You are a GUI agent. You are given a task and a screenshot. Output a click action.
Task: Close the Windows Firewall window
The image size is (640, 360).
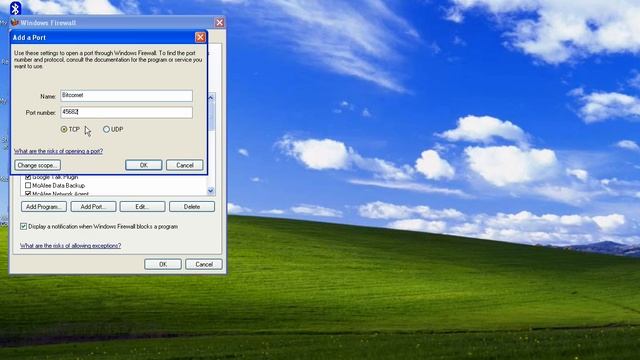(x=220, y=22)
